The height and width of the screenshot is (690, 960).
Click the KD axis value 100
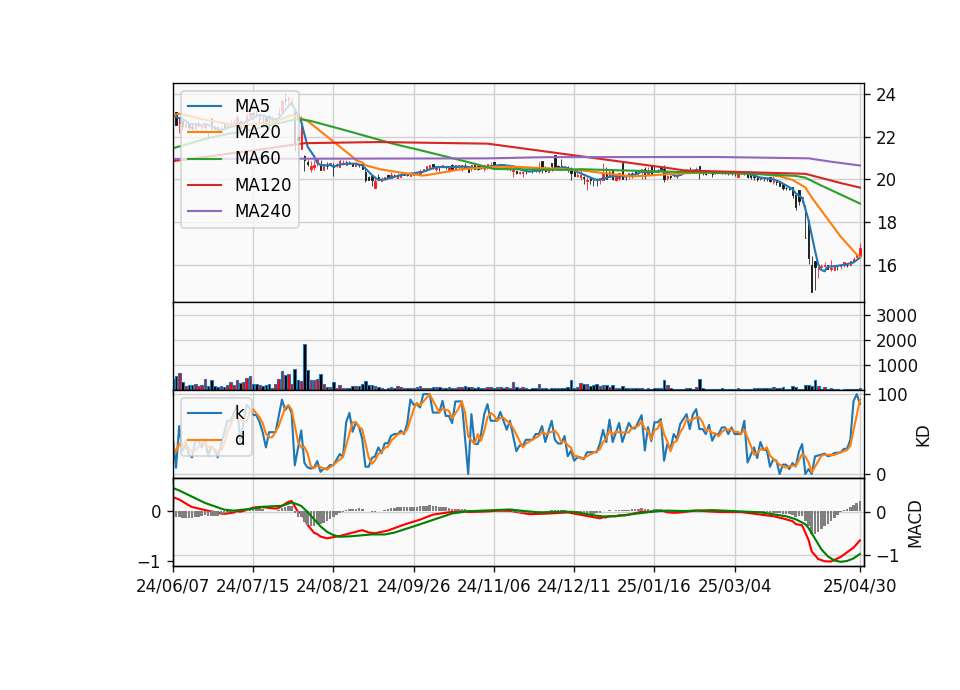(891, 395)
